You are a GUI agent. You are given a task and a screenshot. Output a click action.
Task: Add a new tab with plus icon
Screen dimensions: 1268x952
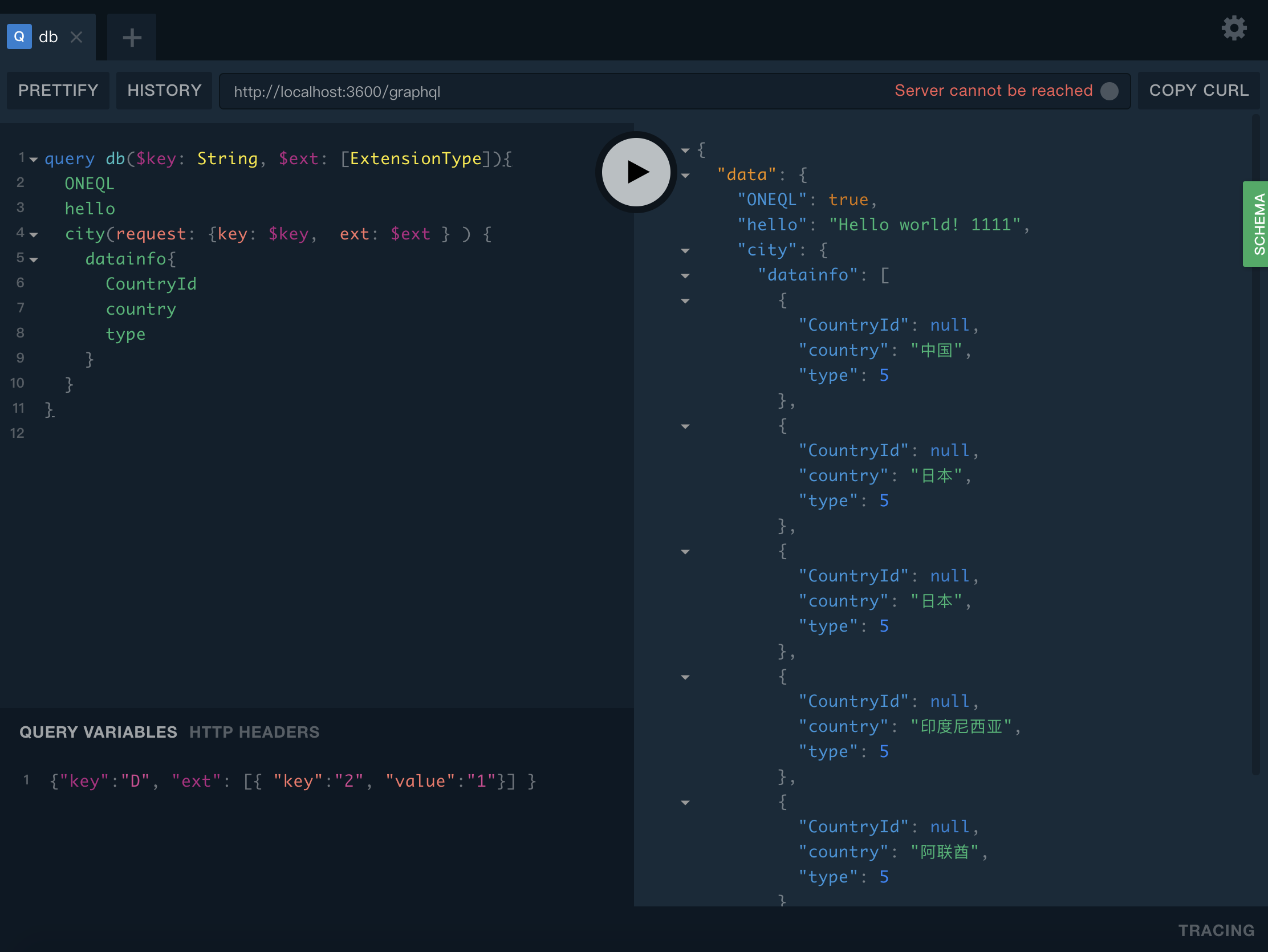(132, 37)
